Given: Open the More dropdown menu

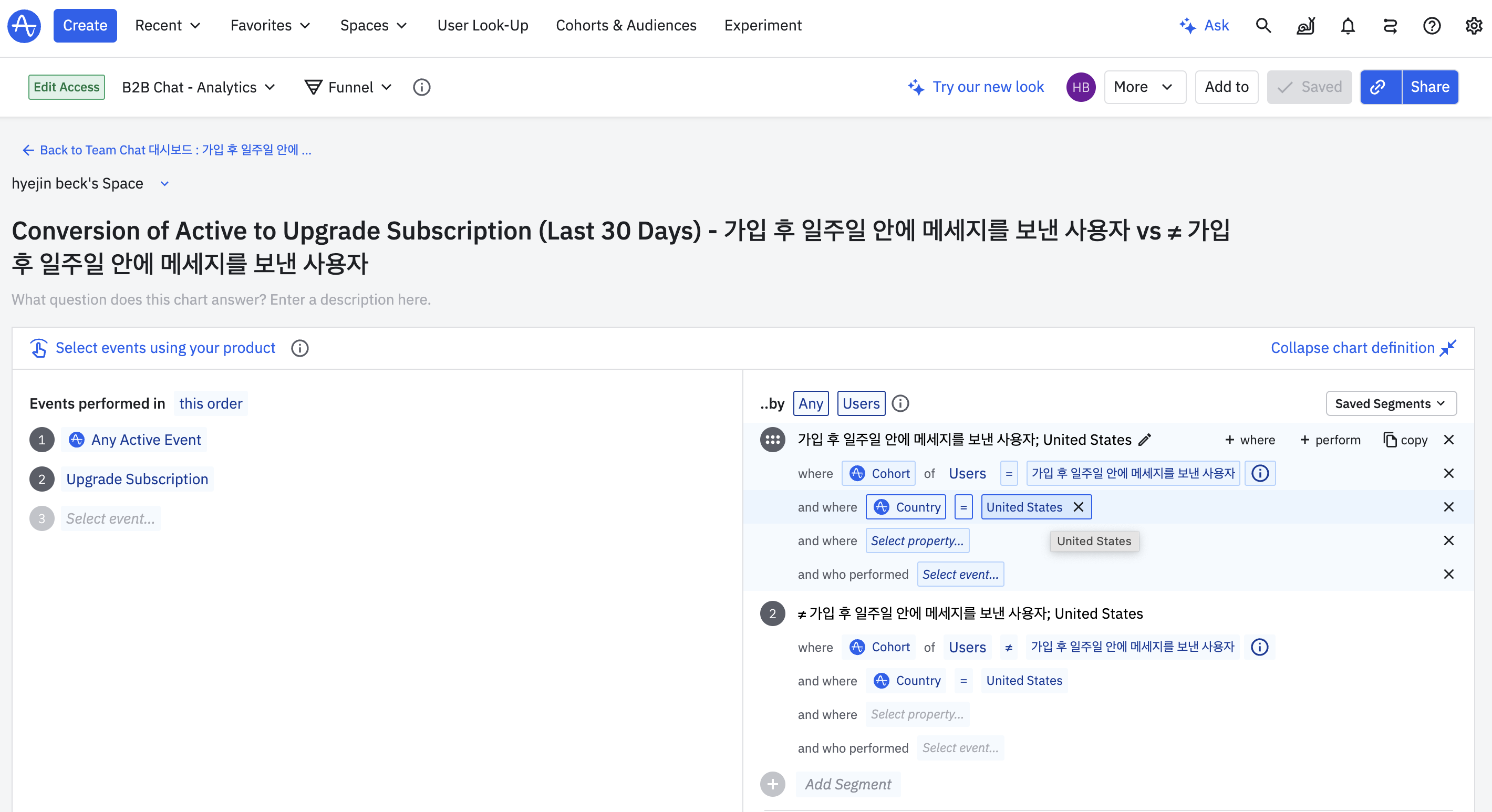Looking at the screenshot, I should [1144, 87].
